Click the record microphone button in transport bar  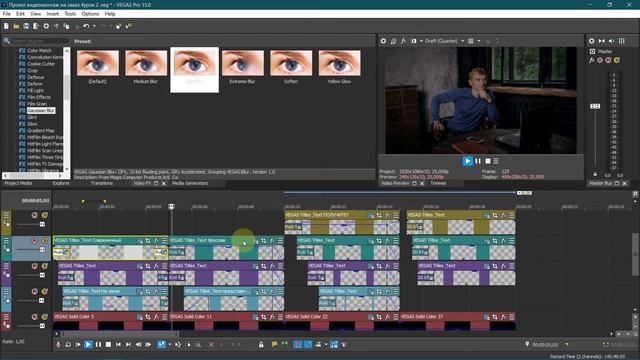click(58, 344)
